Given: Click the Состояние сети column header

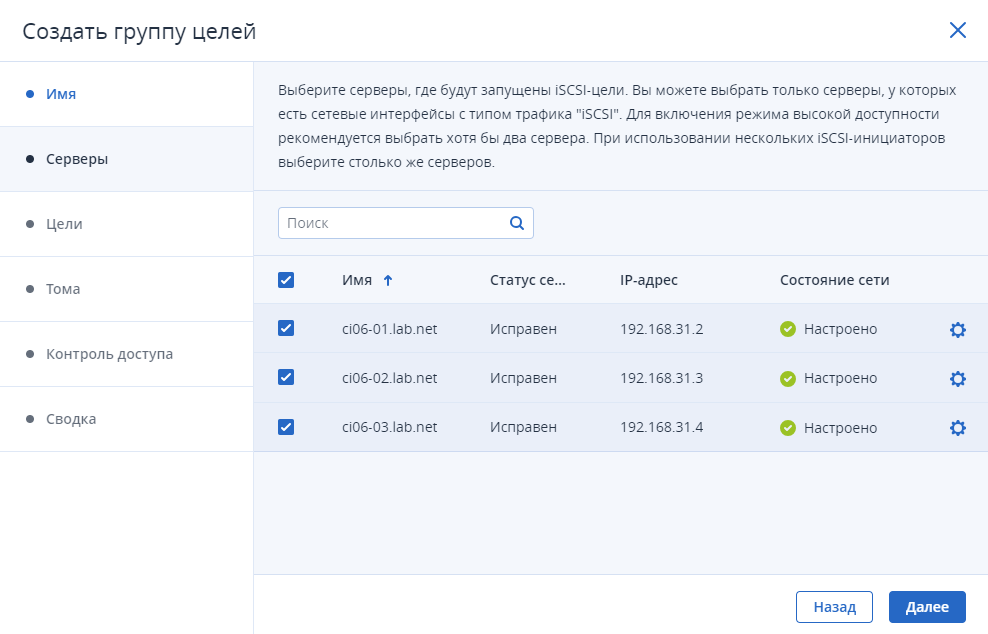Looking at the screenshot, I should 835,280.
